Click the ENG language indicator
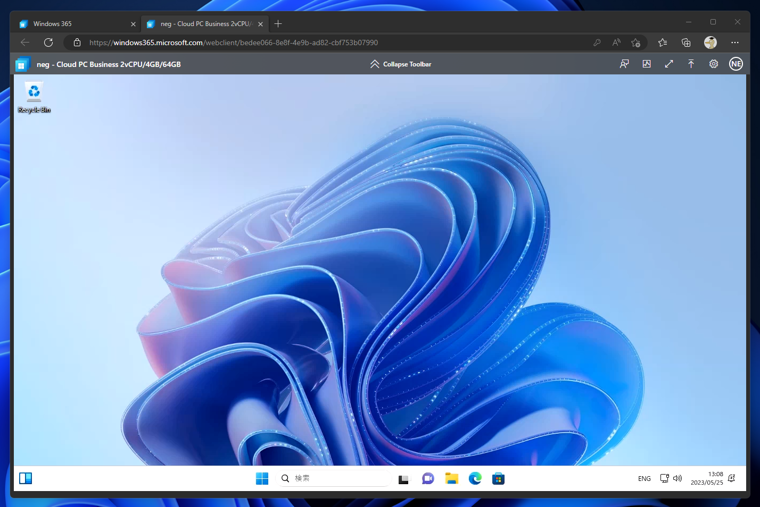 coord(644,479)
